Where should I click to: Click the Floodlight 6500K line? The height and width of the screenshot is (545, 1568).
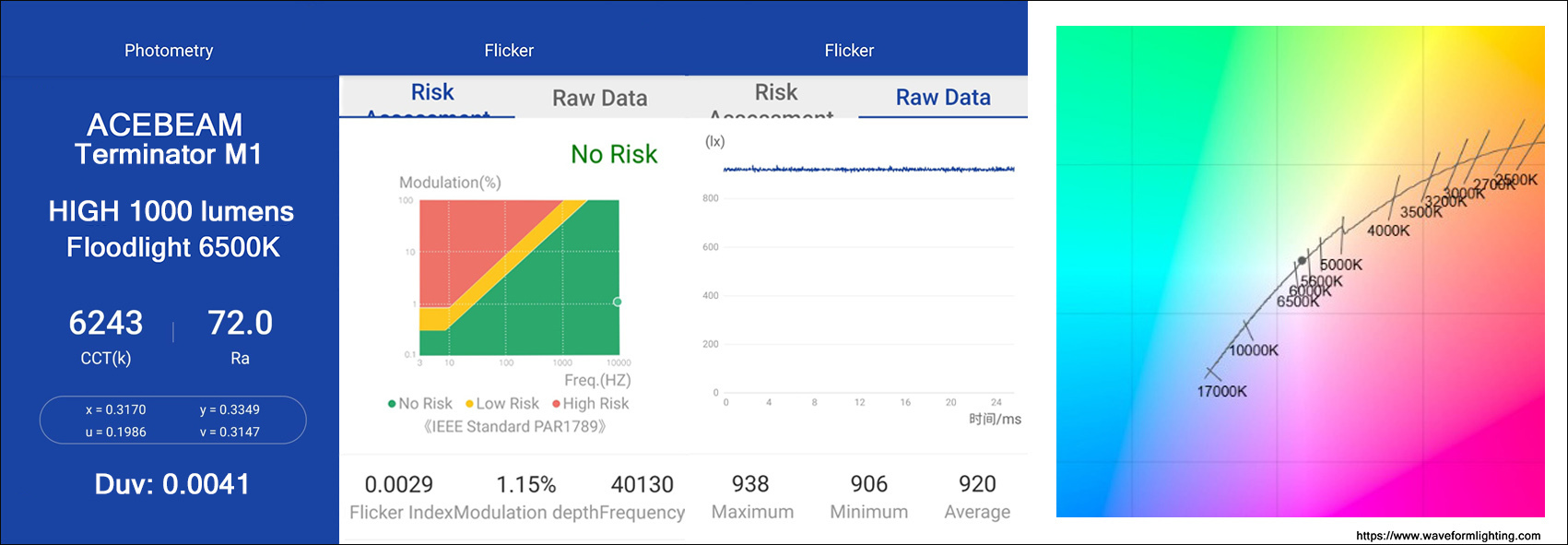pyautogui.click(x=173, y=247)
